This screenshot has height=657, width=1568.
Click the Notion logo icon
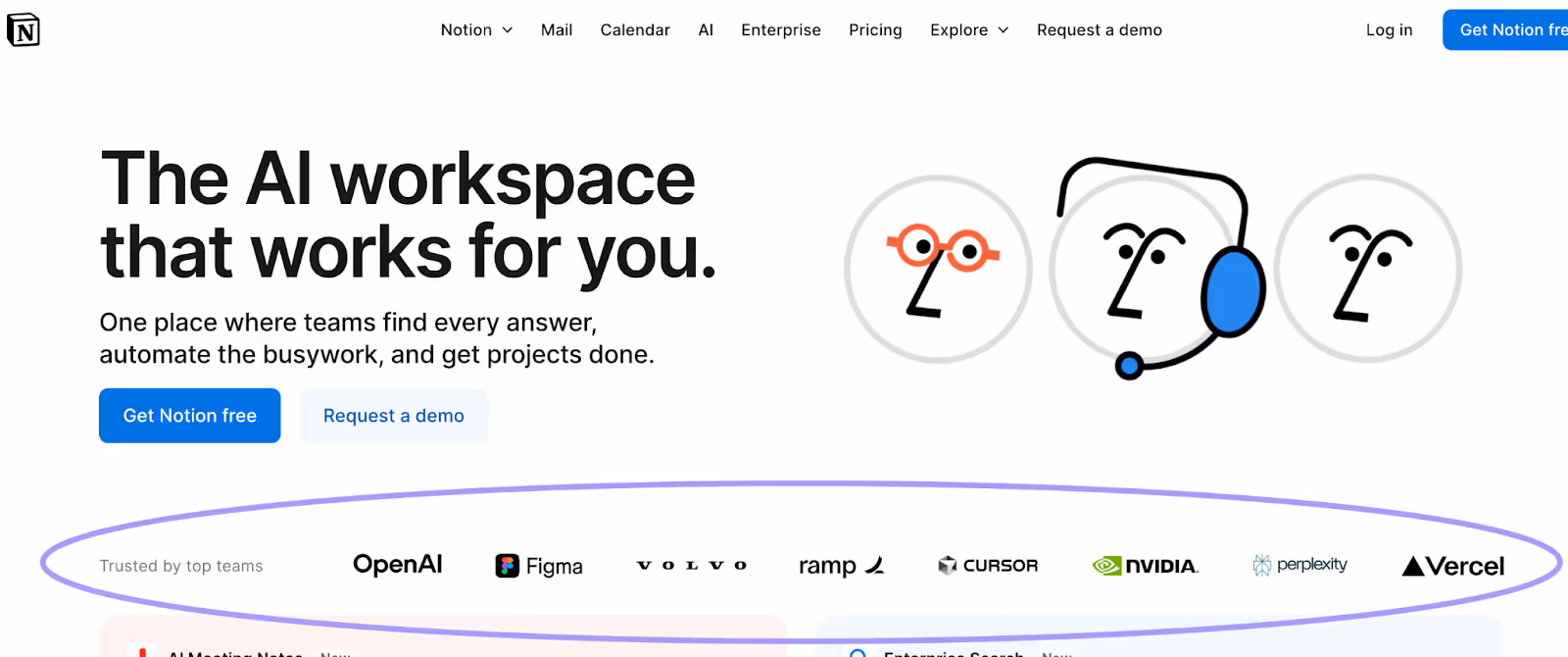(24, 30)
